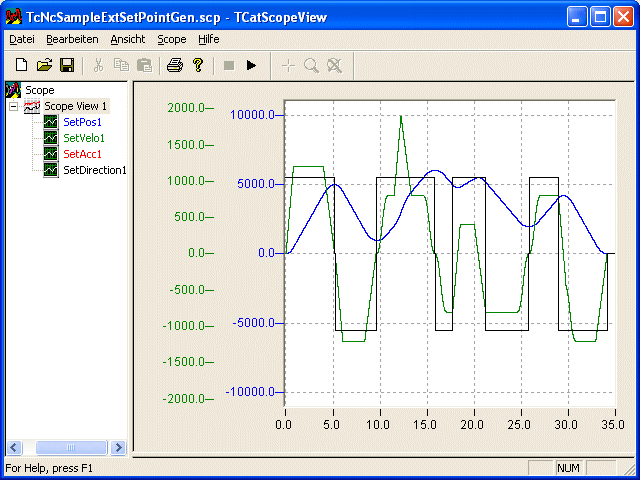Click the horizontal scrollbar thumb in tree panel

pos(71,447)
